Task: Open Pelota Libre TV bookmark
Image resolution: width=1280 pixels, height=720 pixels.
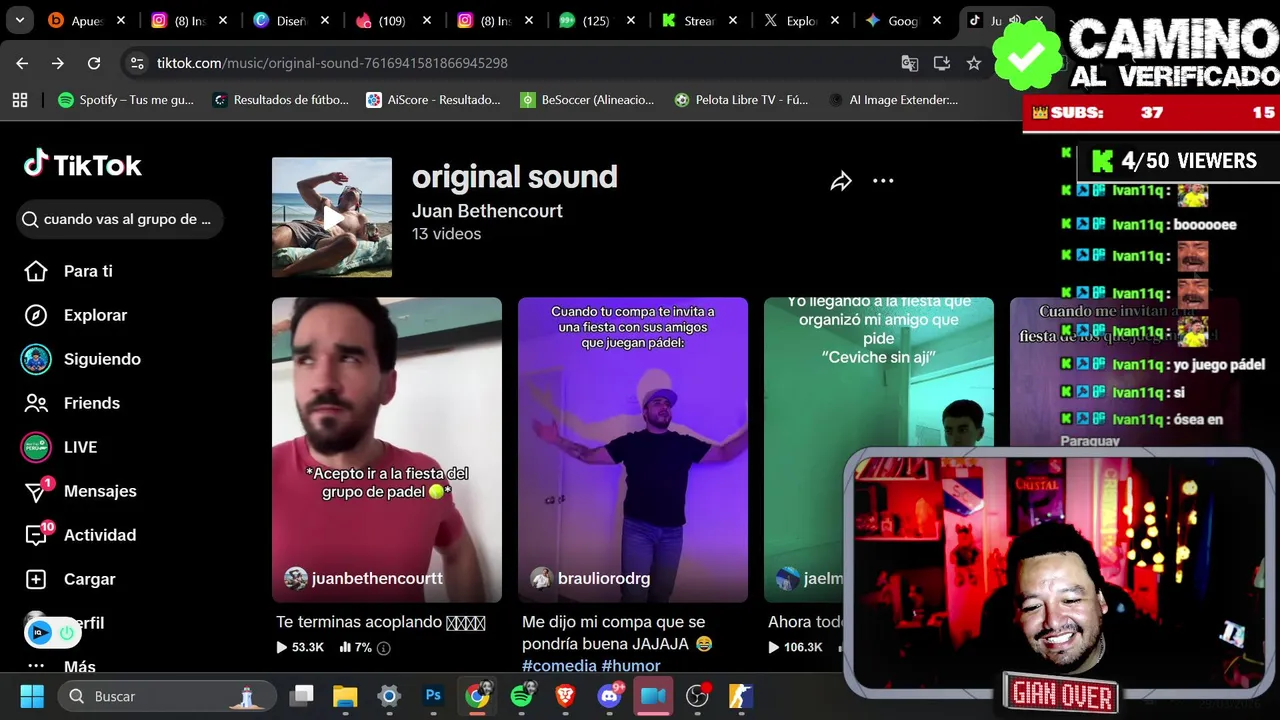Action: 741,99
